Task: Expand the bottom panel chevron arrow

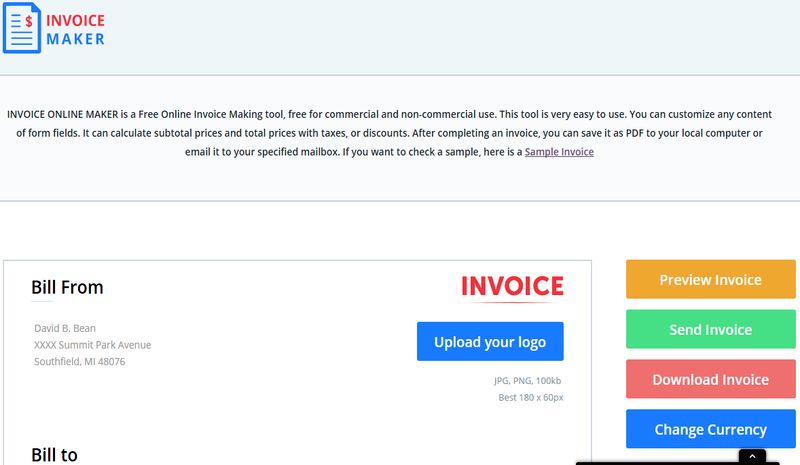Action: tap(752, 457)
